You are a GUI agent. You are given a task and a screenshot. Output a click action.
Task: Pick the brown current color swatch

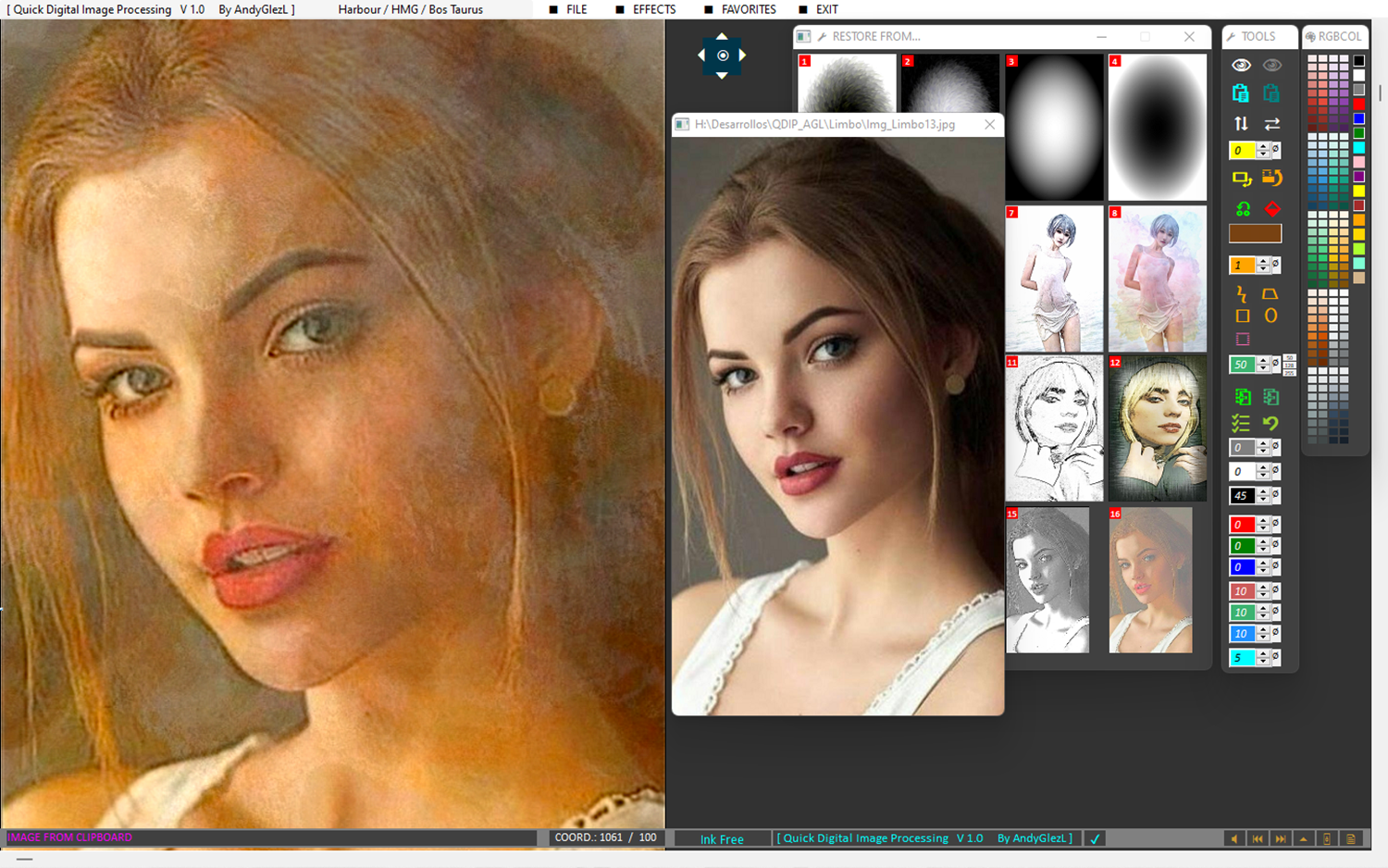(1255, 233)
